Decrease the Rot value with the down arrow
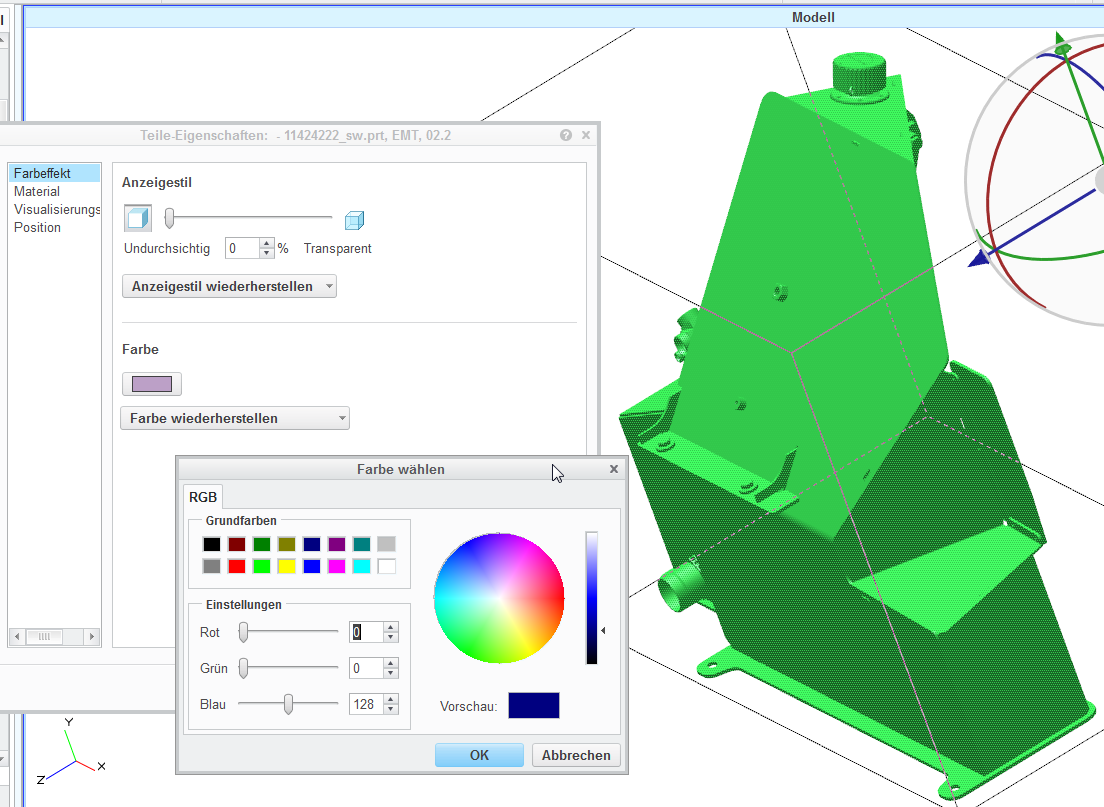This screenshot has height=807, width=1104. [391, 637]
